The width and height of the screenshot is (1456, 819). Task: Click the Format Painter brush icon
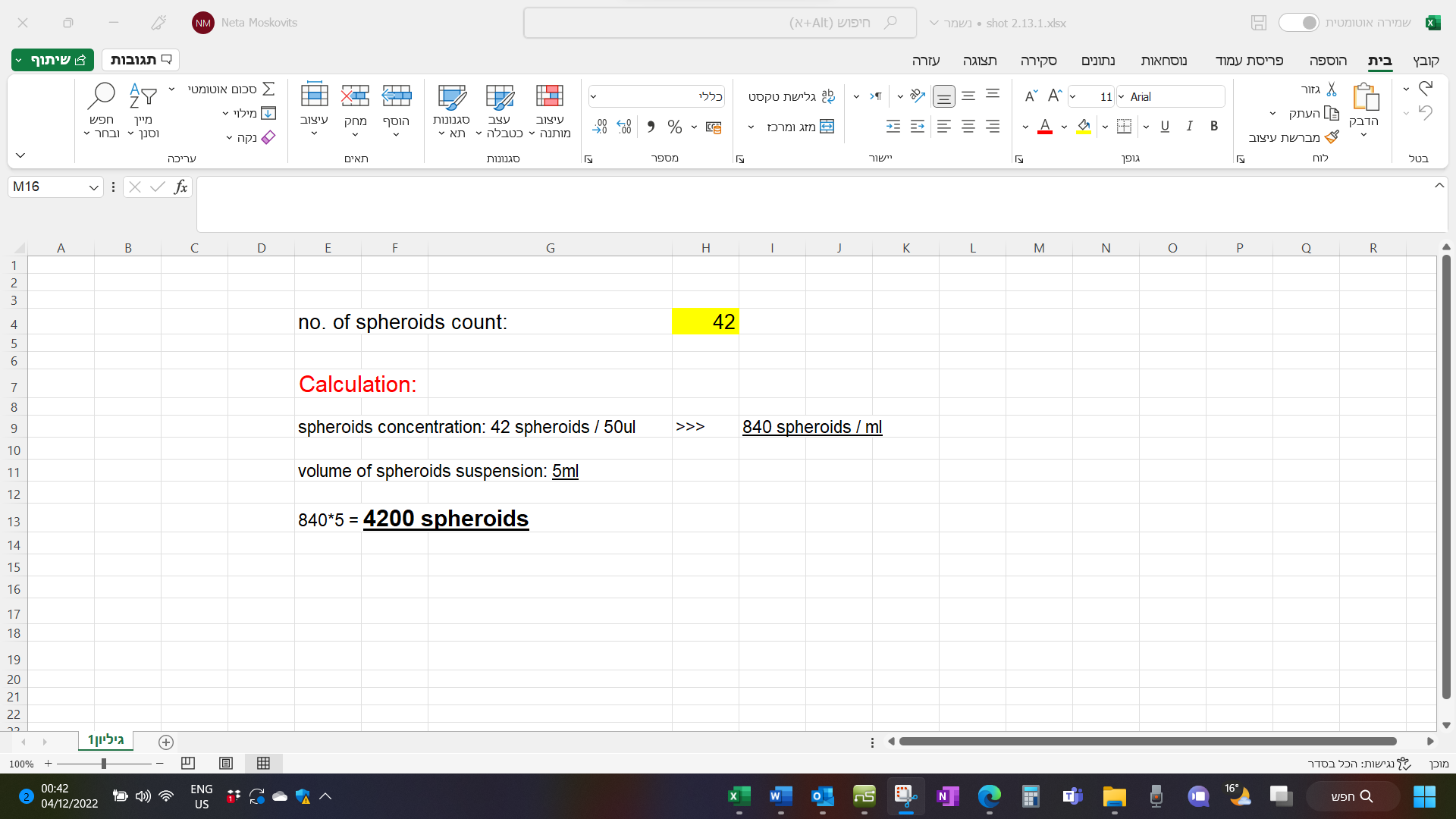(x=1332, y=137)
